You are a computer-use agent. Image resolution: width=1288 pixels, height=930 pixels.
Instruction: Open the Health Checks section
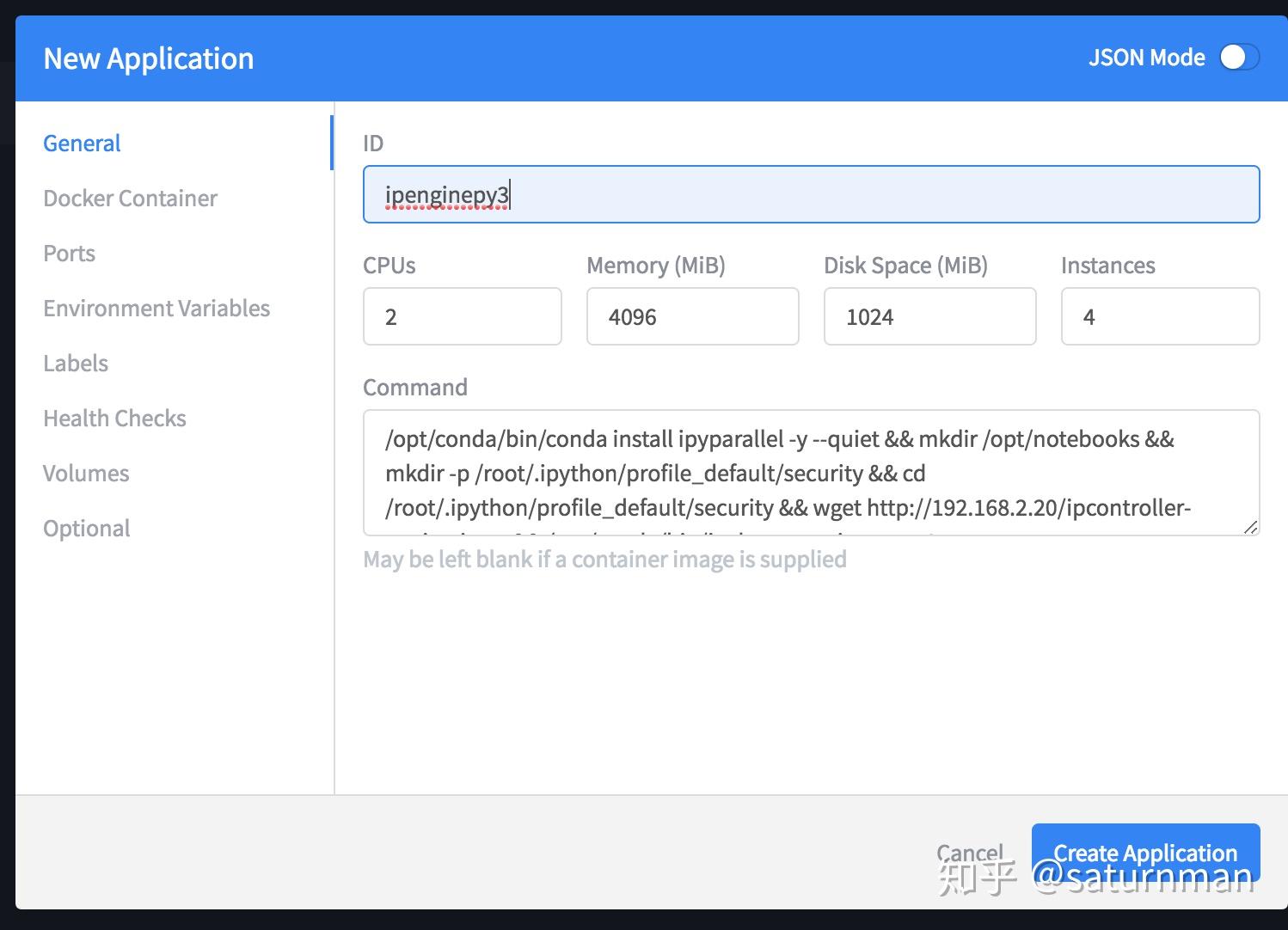tap(114, 419)
